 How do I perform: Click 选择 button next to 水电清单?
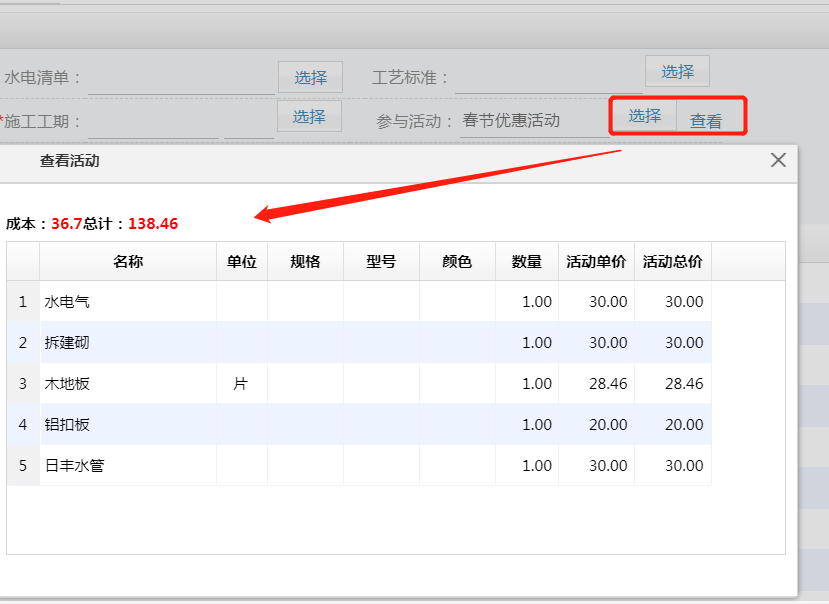pyautogui.click(x=310, y=77)
